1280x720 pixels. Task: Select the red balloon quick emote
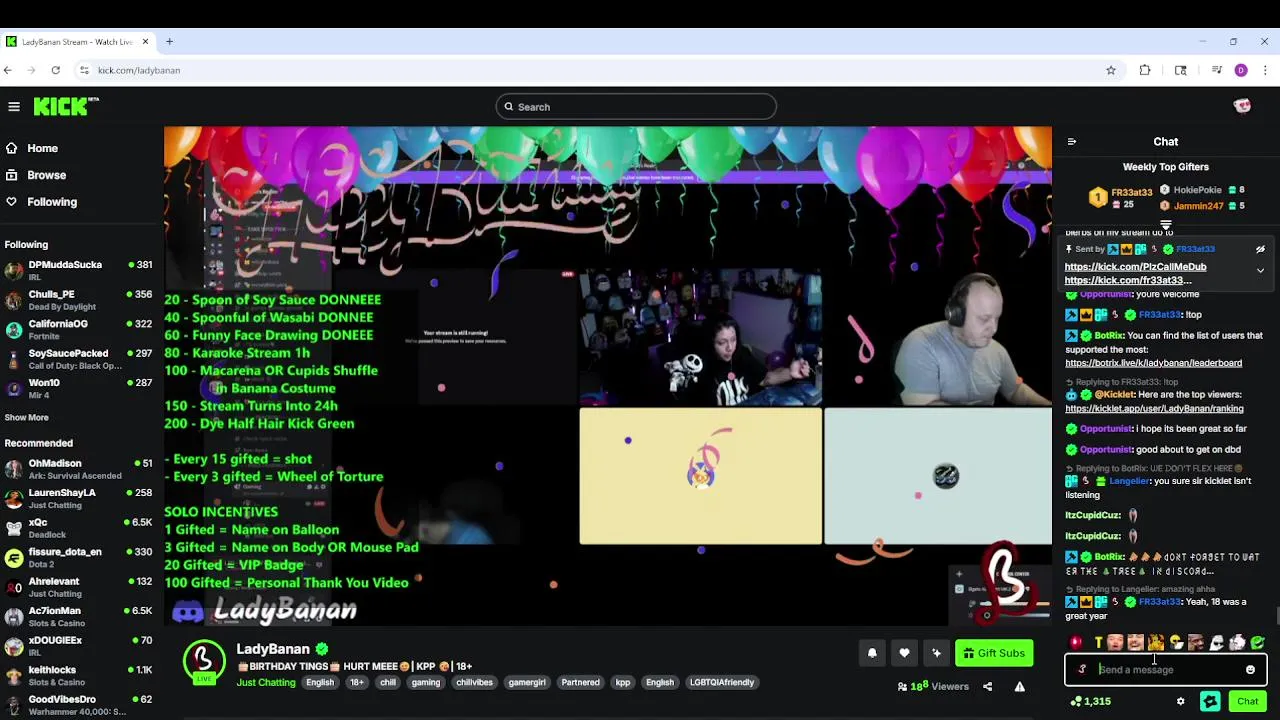(x=1076, y=643)
